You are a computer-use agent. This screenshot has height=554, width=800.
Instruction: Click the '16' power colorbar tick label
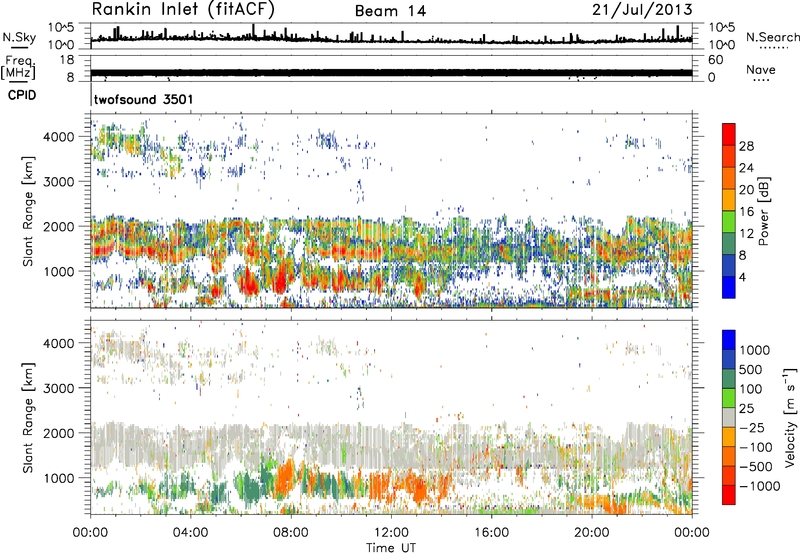tap(746, 212)
